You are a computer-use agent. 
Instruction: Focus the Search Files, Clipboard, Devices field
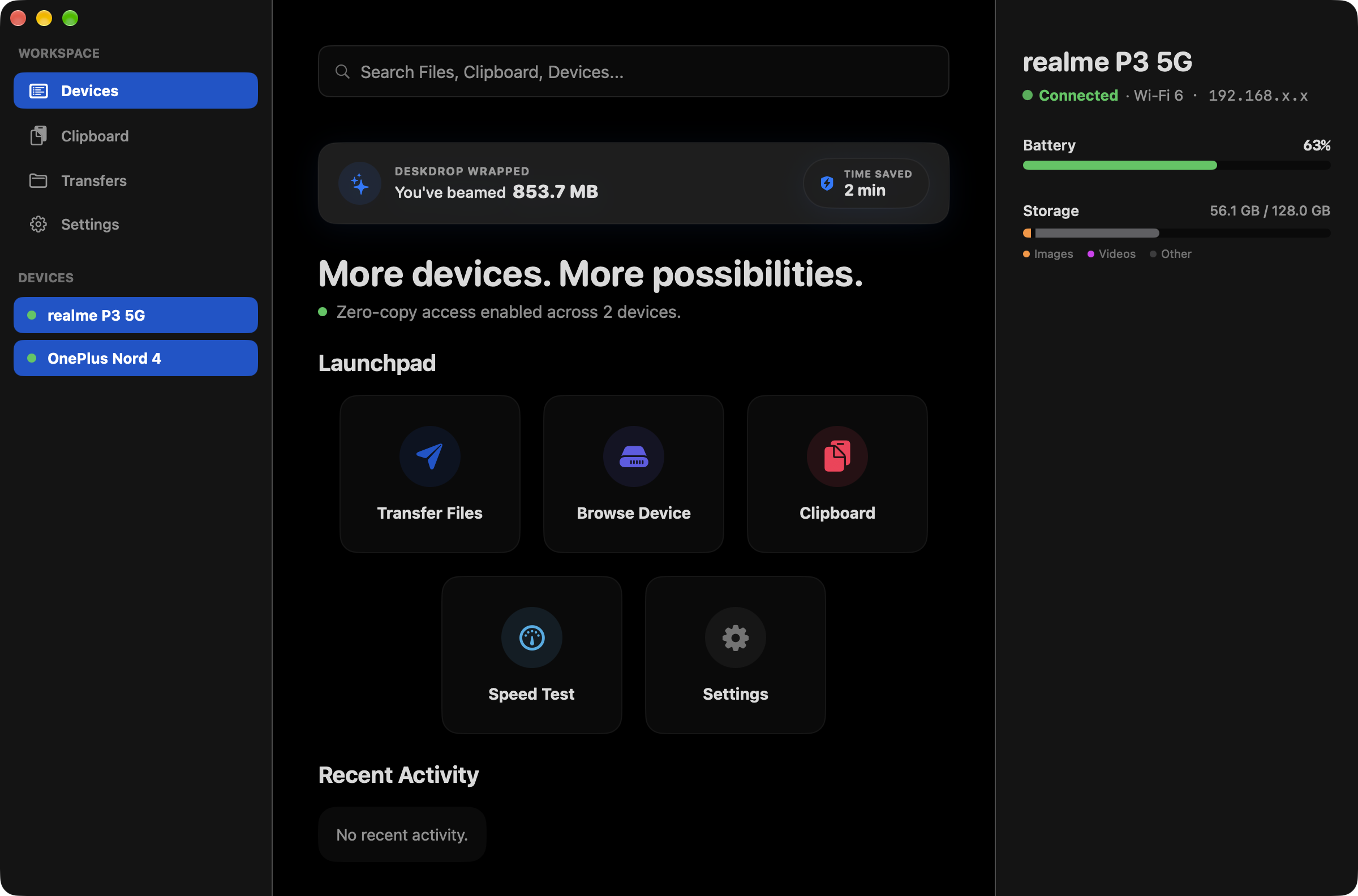tap(633, 71)
